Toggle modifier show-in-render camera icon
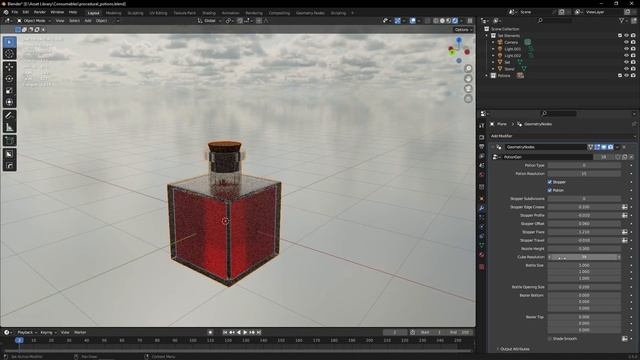 [x=610, y=147]
